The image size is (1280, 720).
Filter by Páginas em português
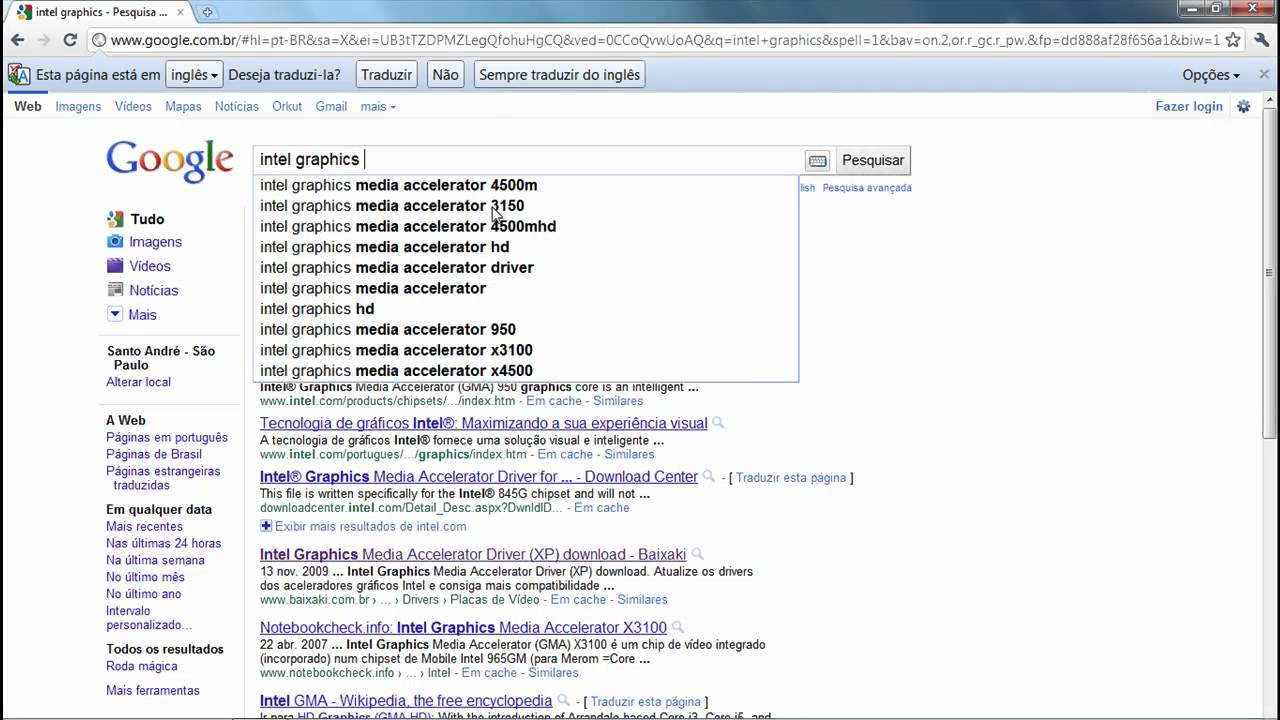click(167, 437)
